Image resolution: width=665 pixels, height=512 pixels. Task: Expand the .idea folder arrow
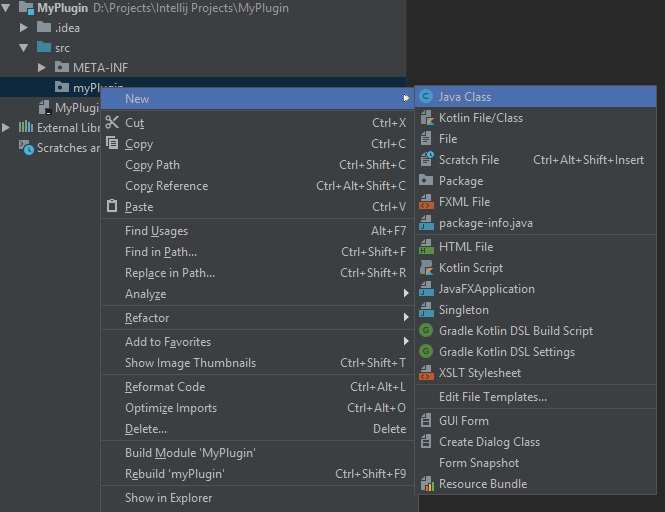click(24, 27)
